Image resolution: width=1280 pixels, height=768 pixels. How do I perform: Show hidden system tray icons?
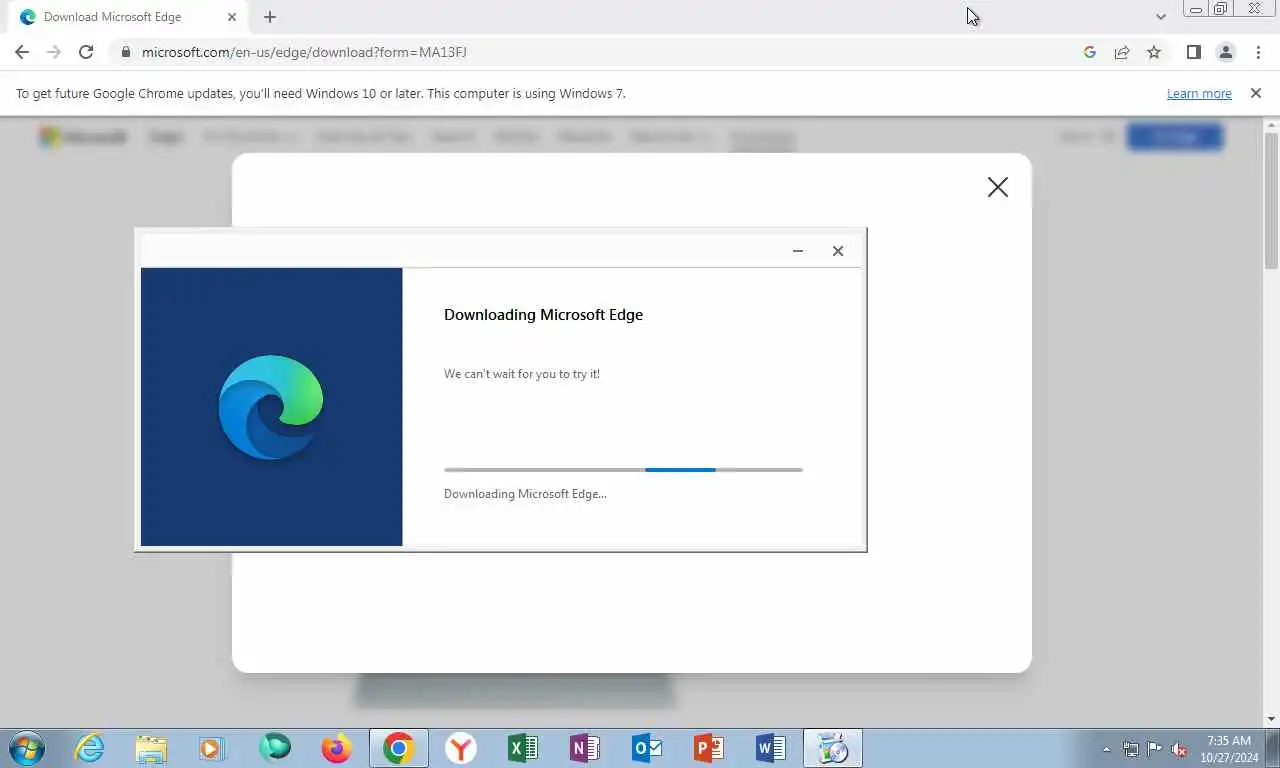coord(1106,748)
